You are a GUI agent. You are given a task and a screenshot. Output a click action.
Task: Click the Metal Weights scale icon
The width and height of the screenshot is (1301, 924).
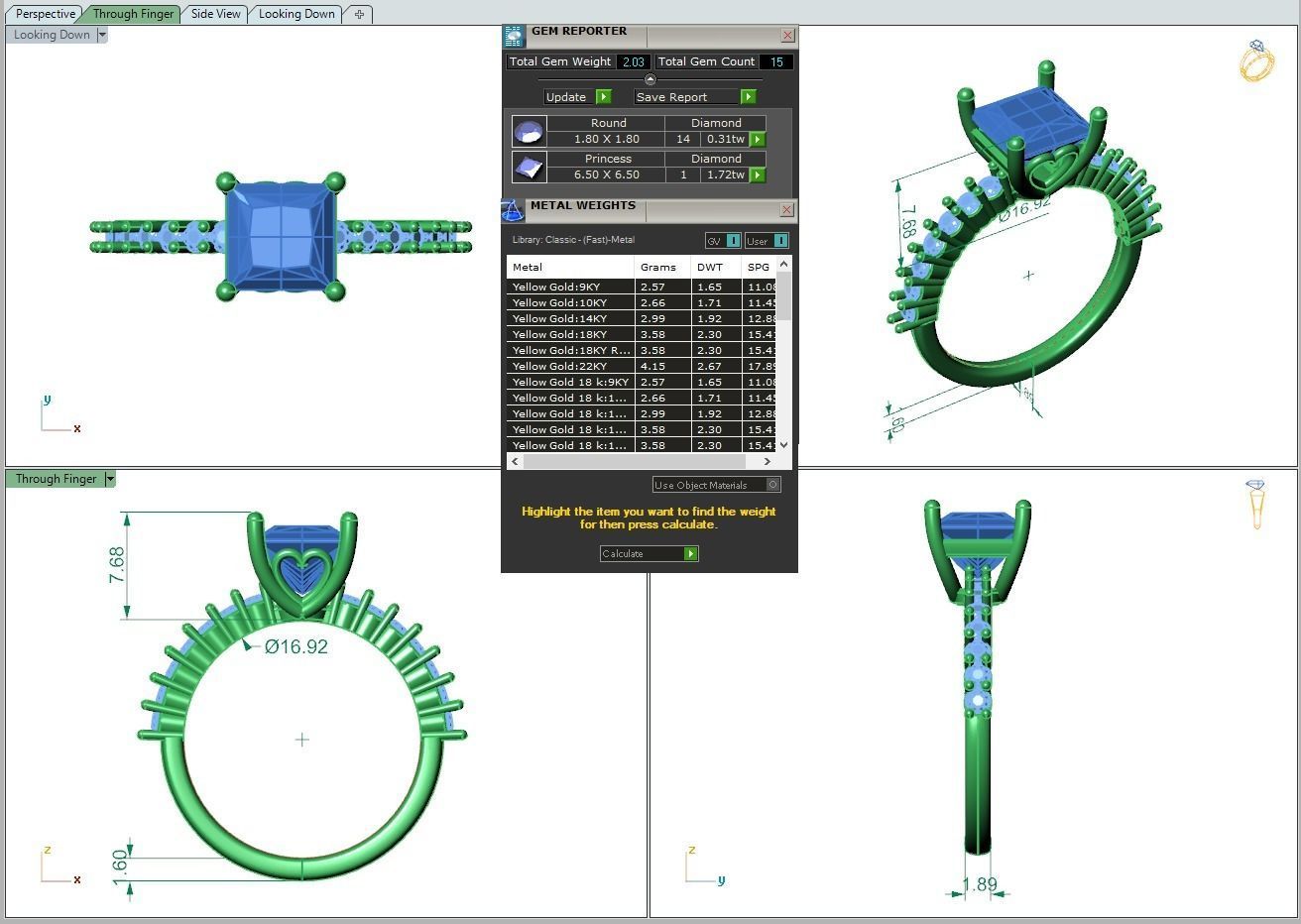(513, 210)
